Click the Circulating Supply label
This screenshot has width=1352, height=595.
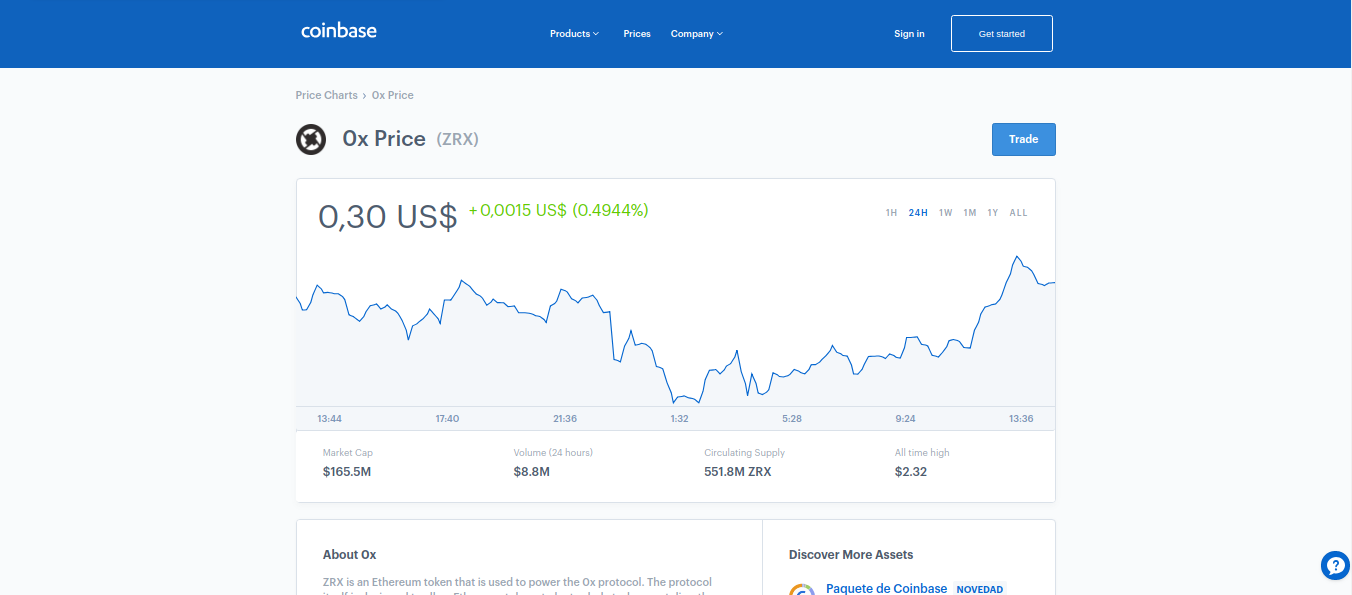pyautogui.click(x=745, y=453)
